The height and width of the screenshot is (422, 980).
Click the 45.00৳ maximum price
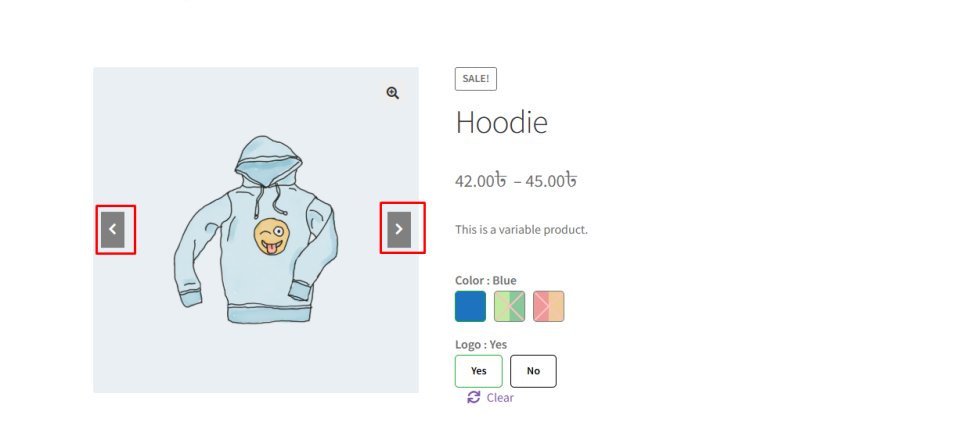[x=551, y=181]
